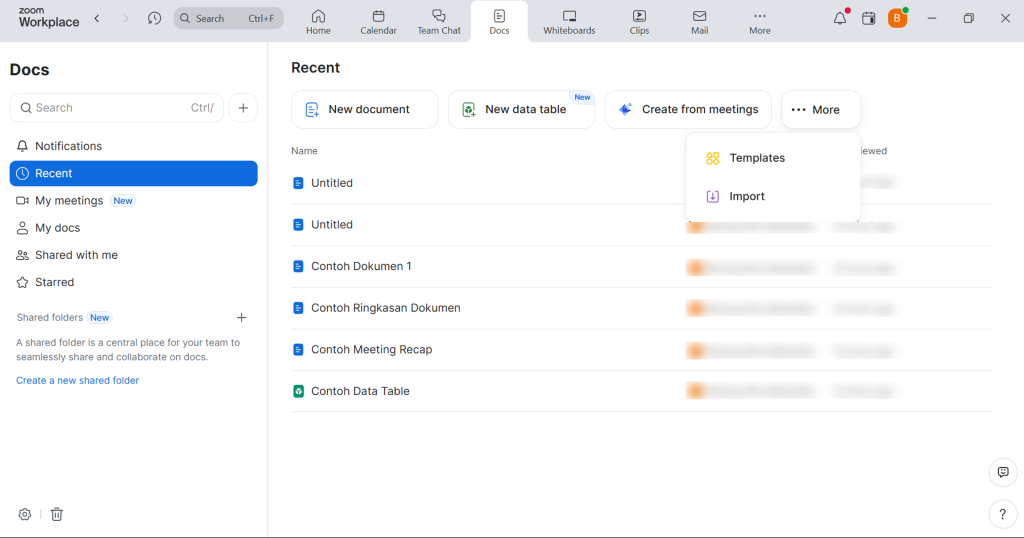The height and width of the screenshot is (538, 1024).
Task: Click Create a new shared folder link
Action: [77, 380]
